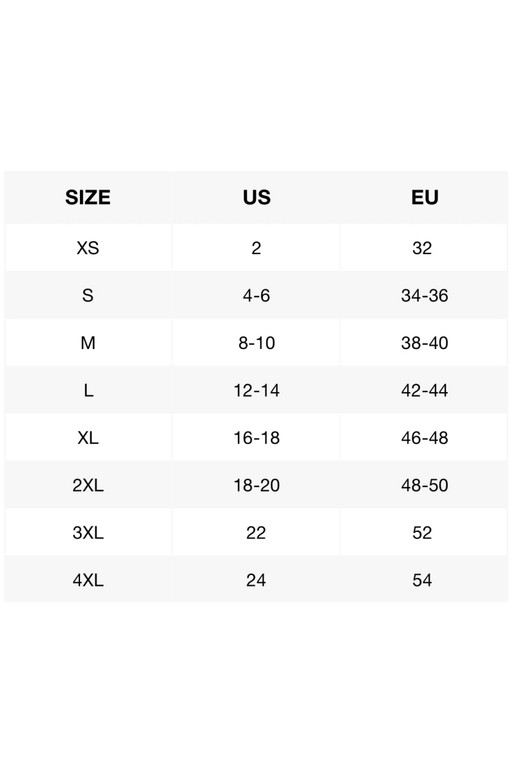Click the US 22 cell
The image size is (513, 770).
click(x=256, y=533)
